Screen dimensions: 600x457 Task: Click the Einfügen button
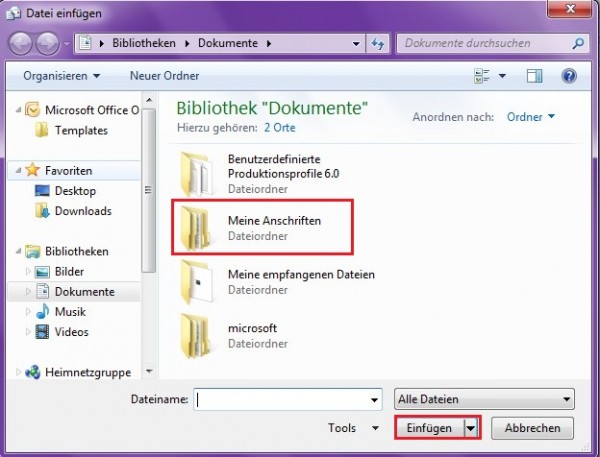coord(429,428)
